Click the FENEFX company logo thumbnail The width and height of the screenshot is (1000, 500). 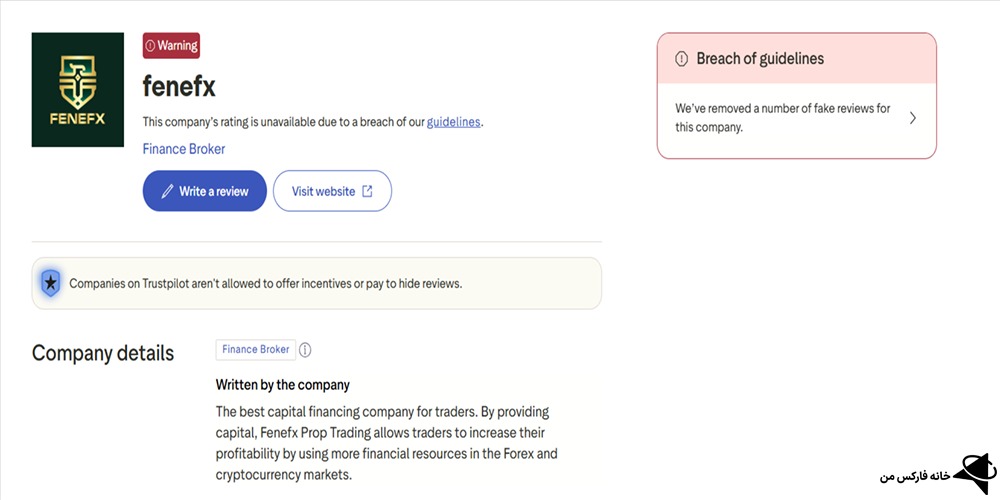click(77, 90)
